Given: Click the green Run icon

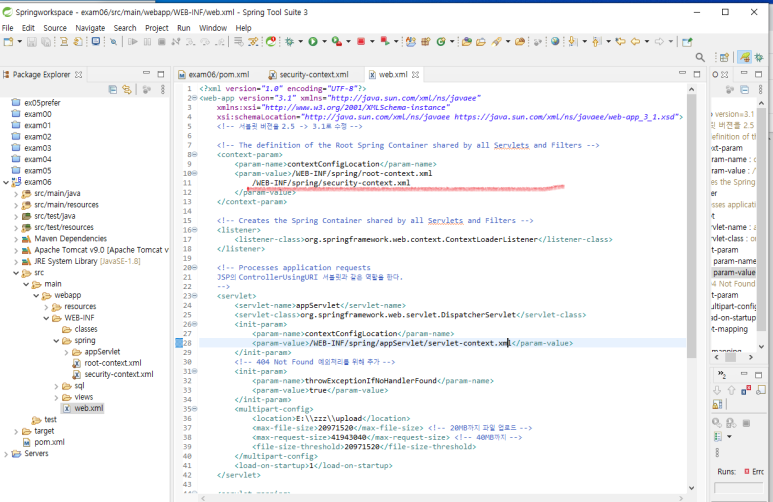Looking at the screenshot, I should pyautogui.click(x=313, y=42).
